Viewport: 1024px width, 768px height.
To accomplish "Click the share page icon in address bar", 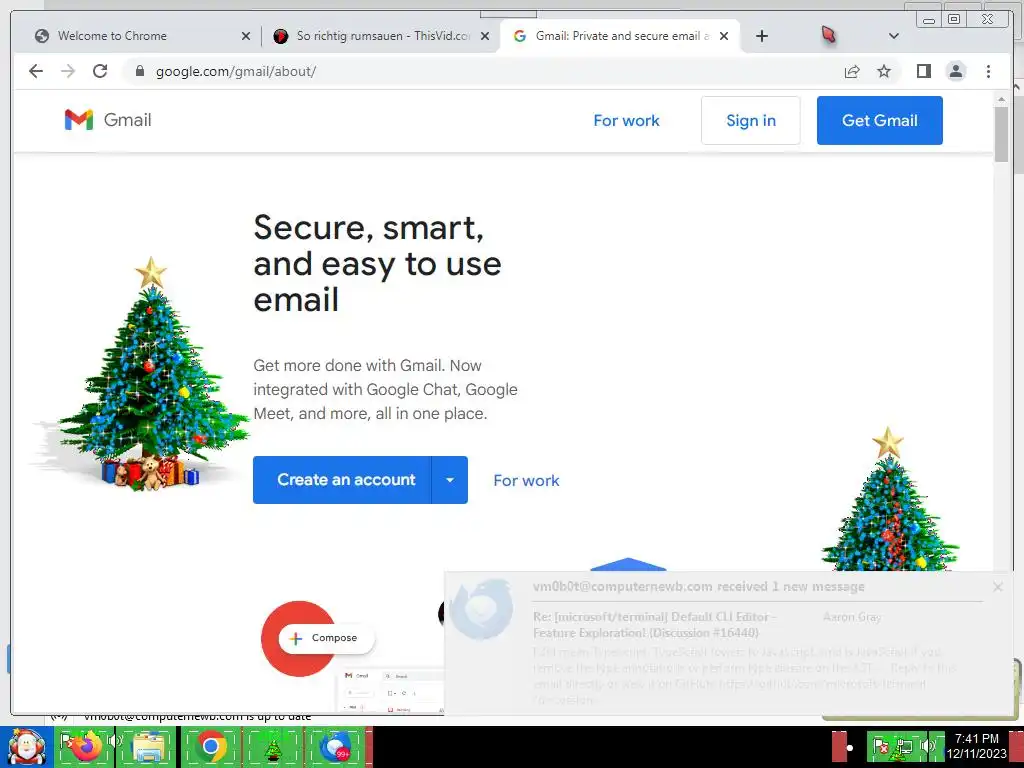I will pos(852,71).
